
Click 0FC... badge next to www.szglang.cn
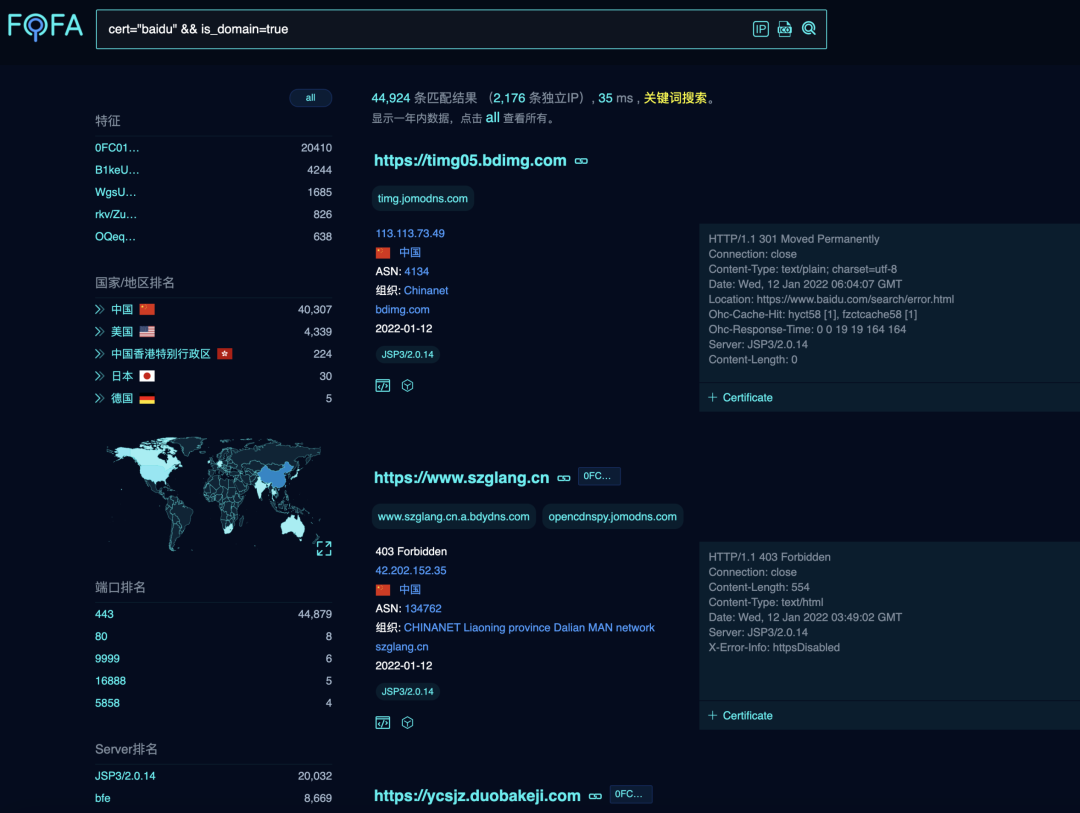tap(599, 476)
